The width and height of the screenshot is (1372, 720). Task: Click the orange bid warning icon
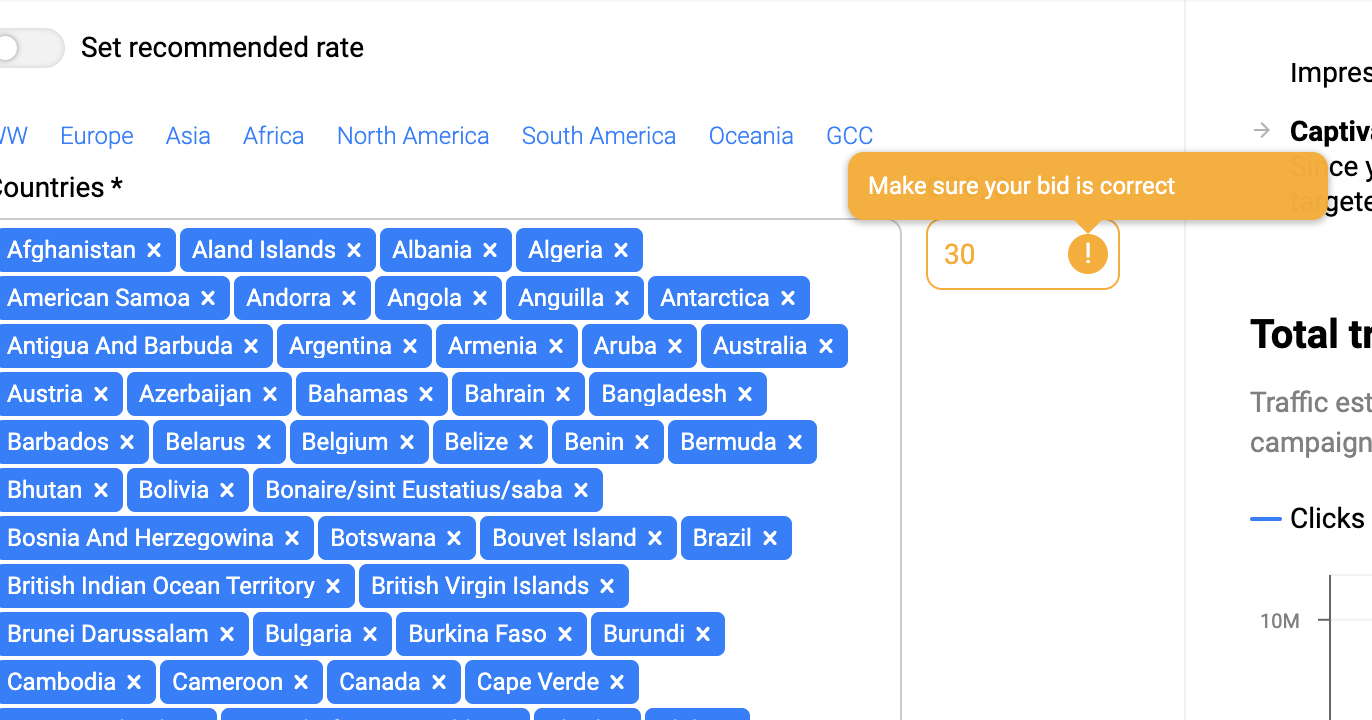[x=1088, y=254]
